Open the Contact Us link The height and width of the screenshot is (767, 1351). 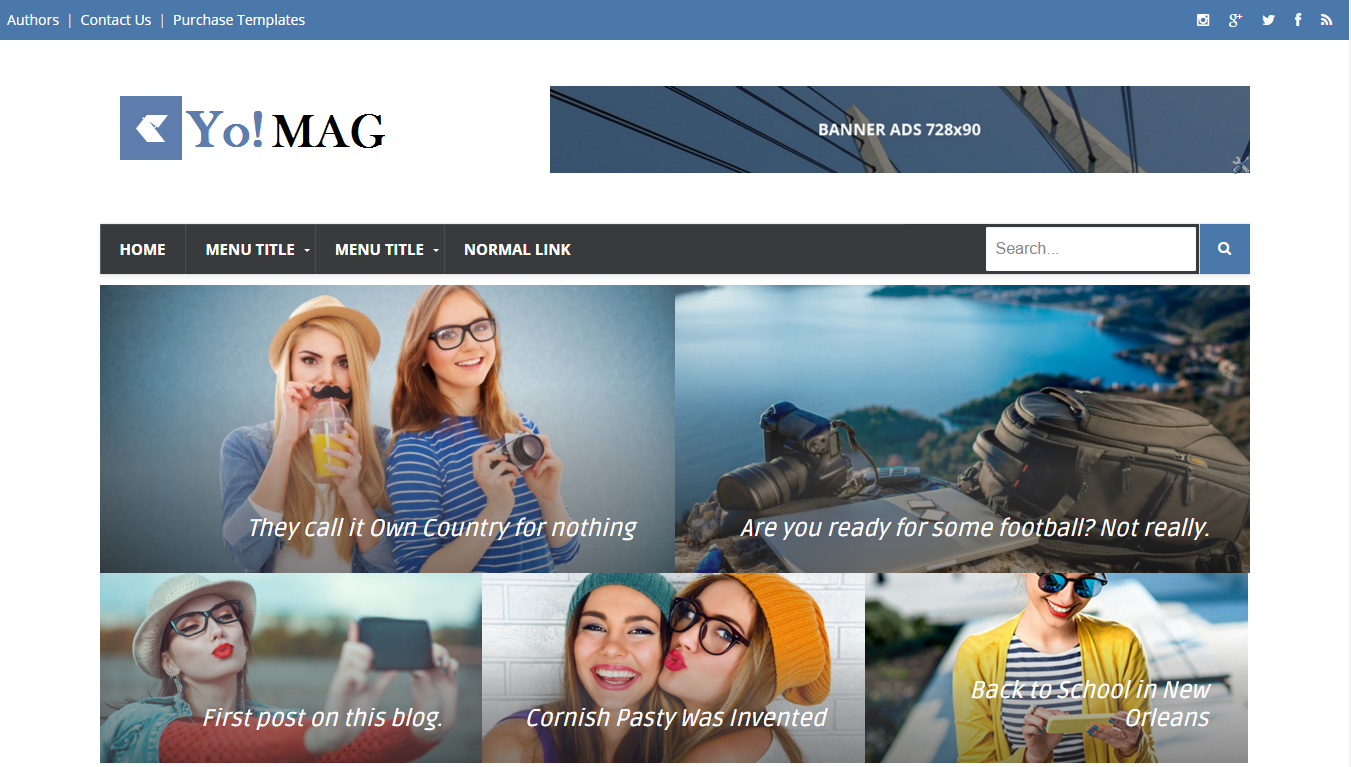click(x=116, y=20)
